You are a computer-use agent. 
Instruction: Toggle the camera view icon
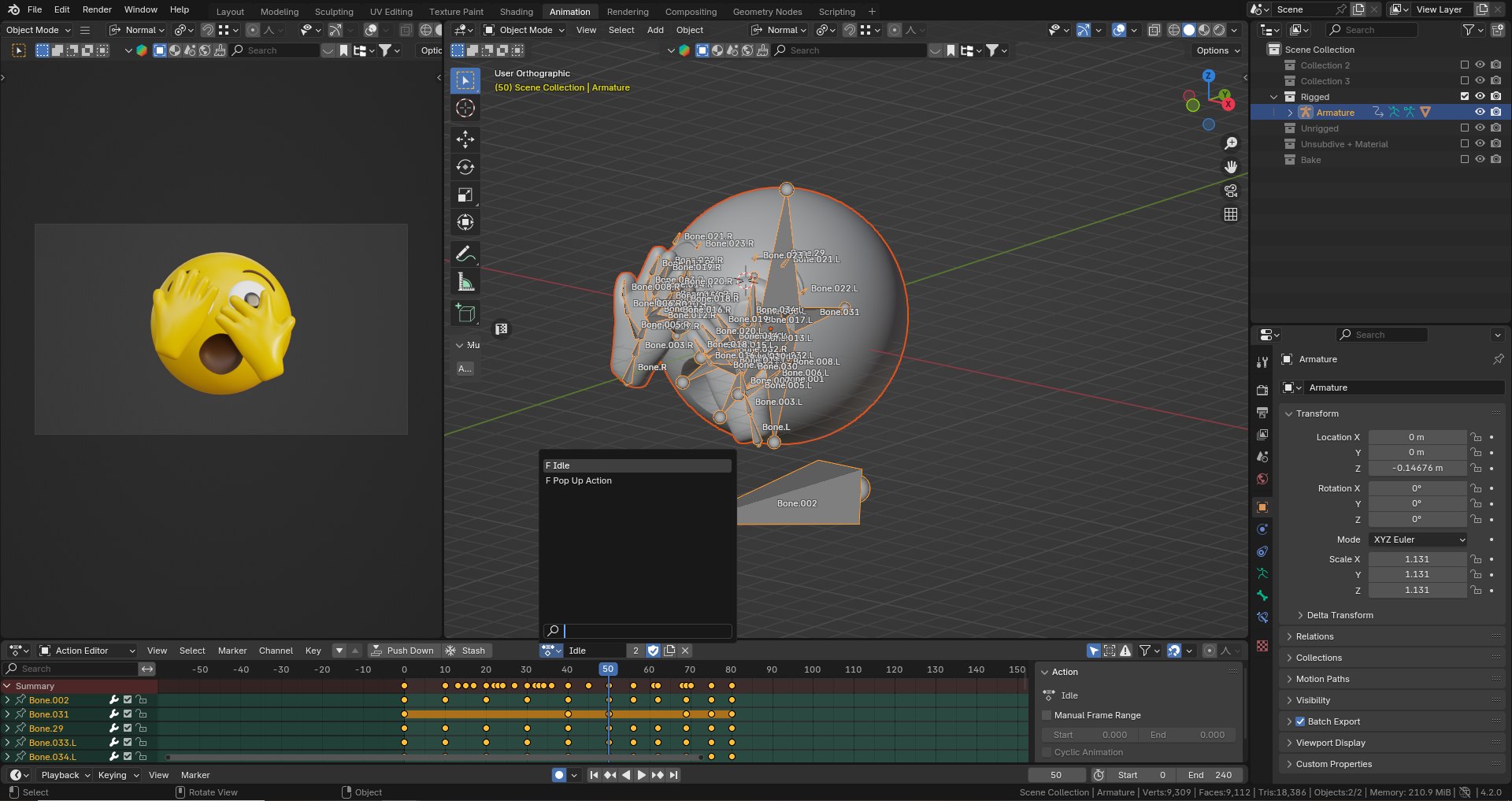pyautogui.click(x=1231, y=191)
